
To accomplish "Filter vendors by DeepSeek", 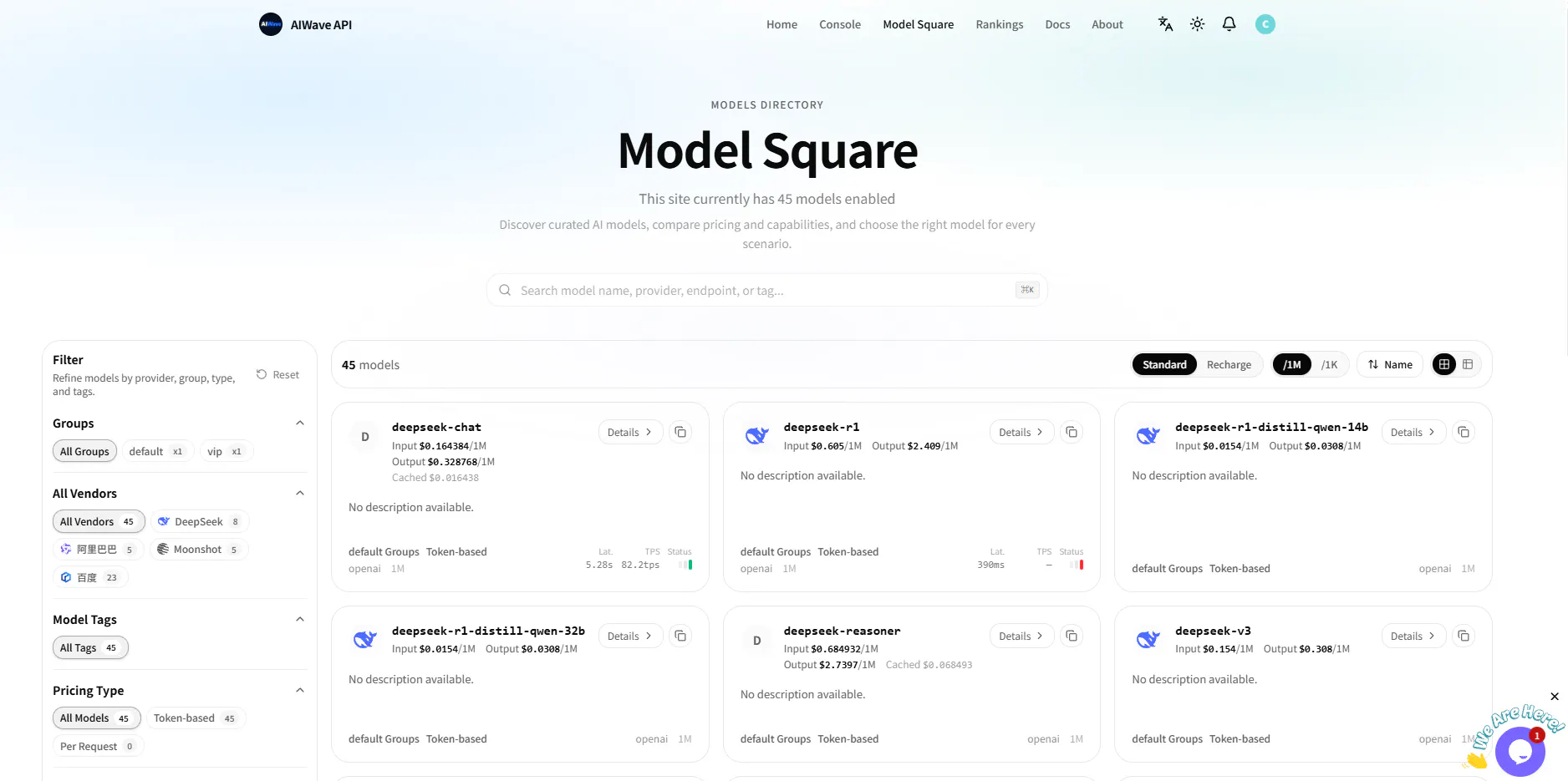I will [199, 521].
